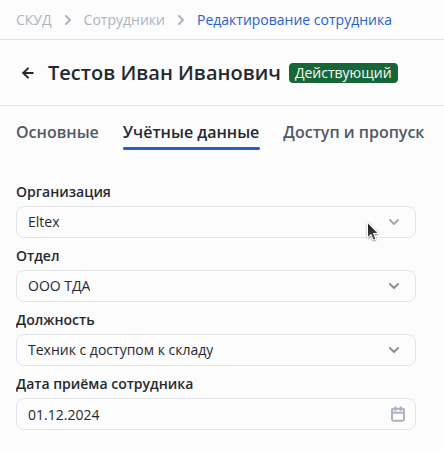This screenshot has height=451, width=444.
Task: Open ООО ТДА department selector
Action: pos(216,286)
